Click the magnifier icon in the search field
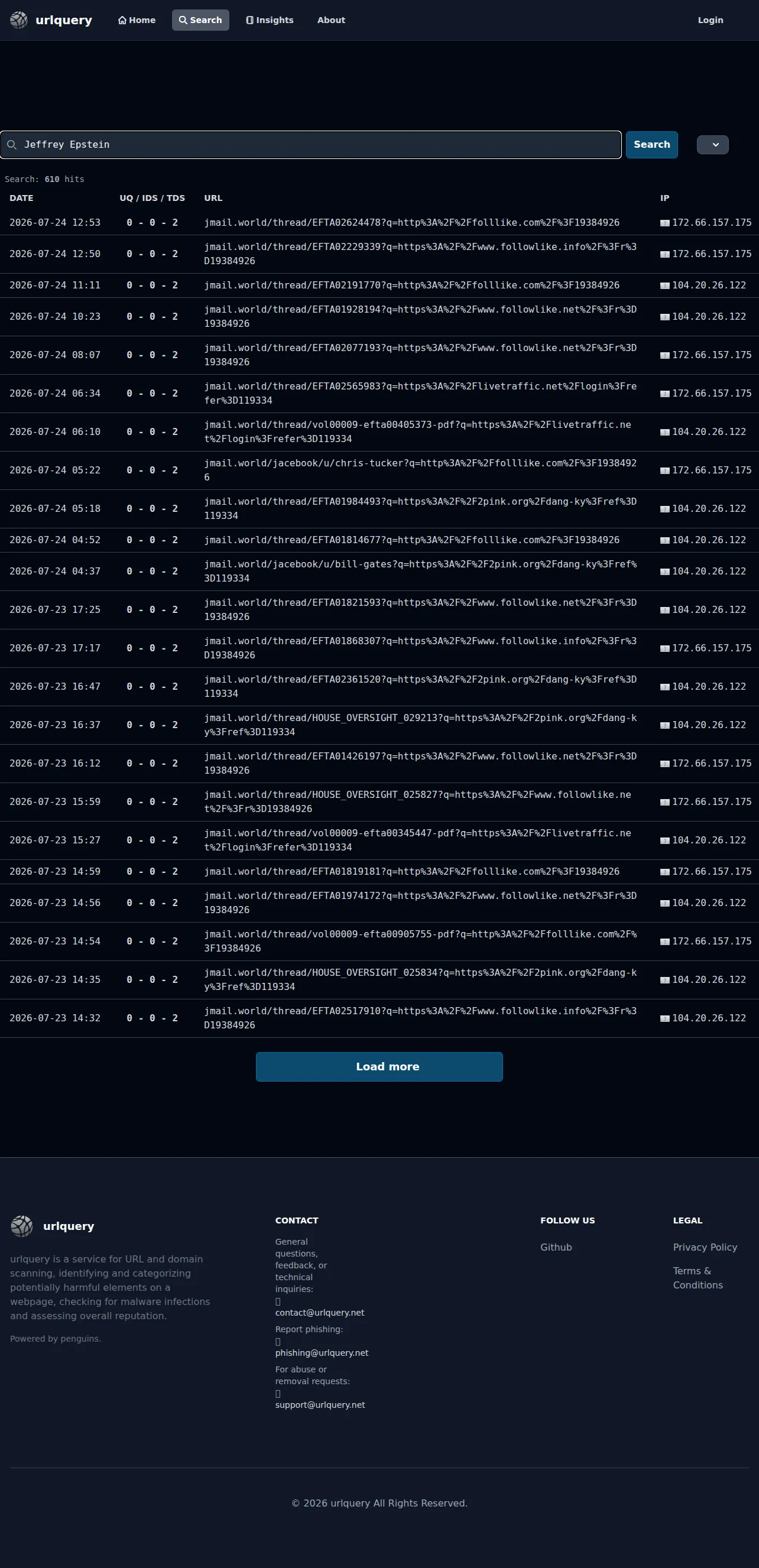The image size is (759, 1568). (x=12, y=145)
